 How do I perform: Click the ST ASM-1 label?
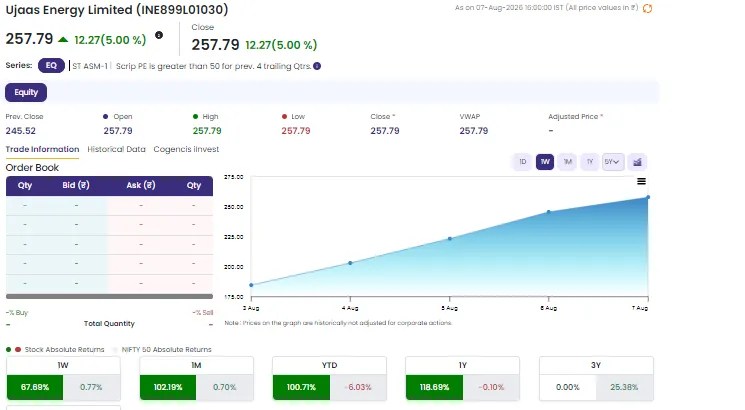point(90,66)
